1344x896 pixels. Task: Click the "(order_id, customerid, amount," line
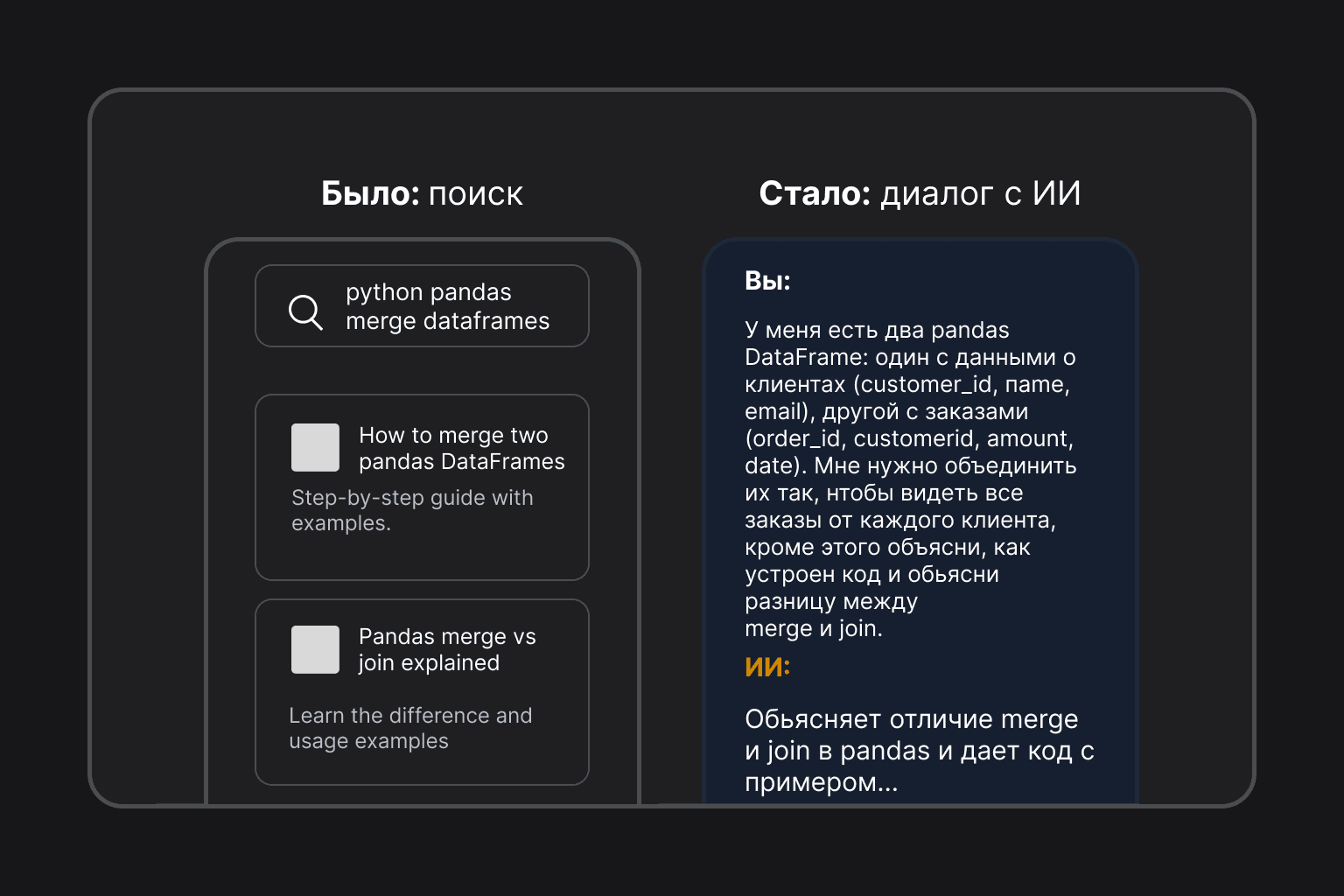click(x=908, y=438)
